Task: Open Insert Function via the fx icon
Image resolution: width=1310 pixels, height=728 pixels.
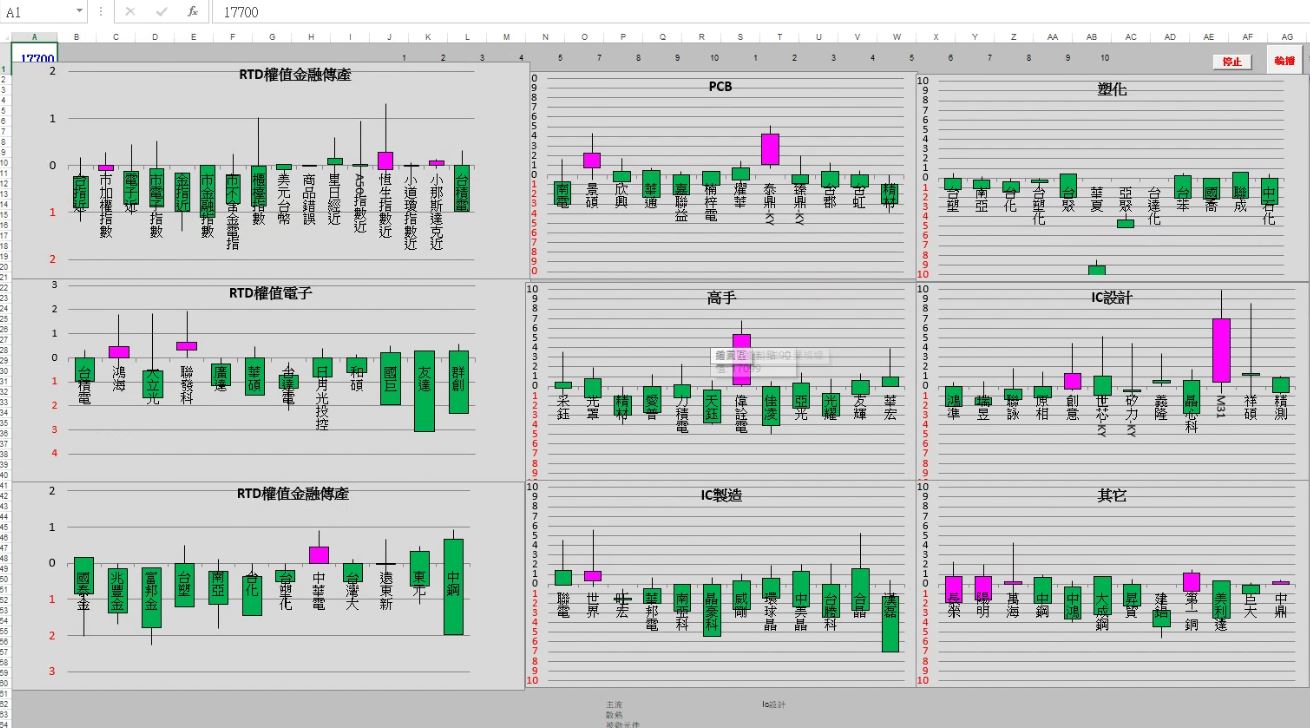Action: click(193, 12)
